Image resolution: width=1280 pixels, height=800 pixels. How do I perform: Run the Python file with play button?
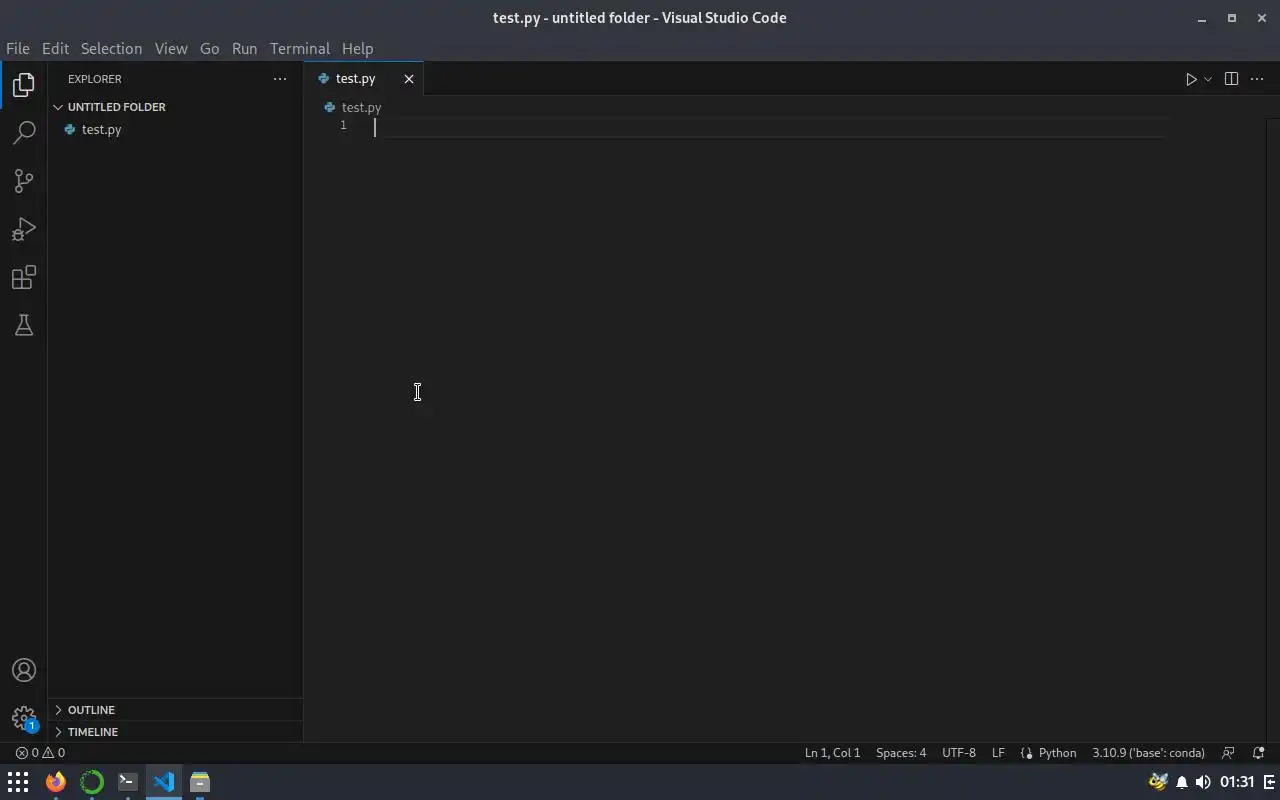1191,79
